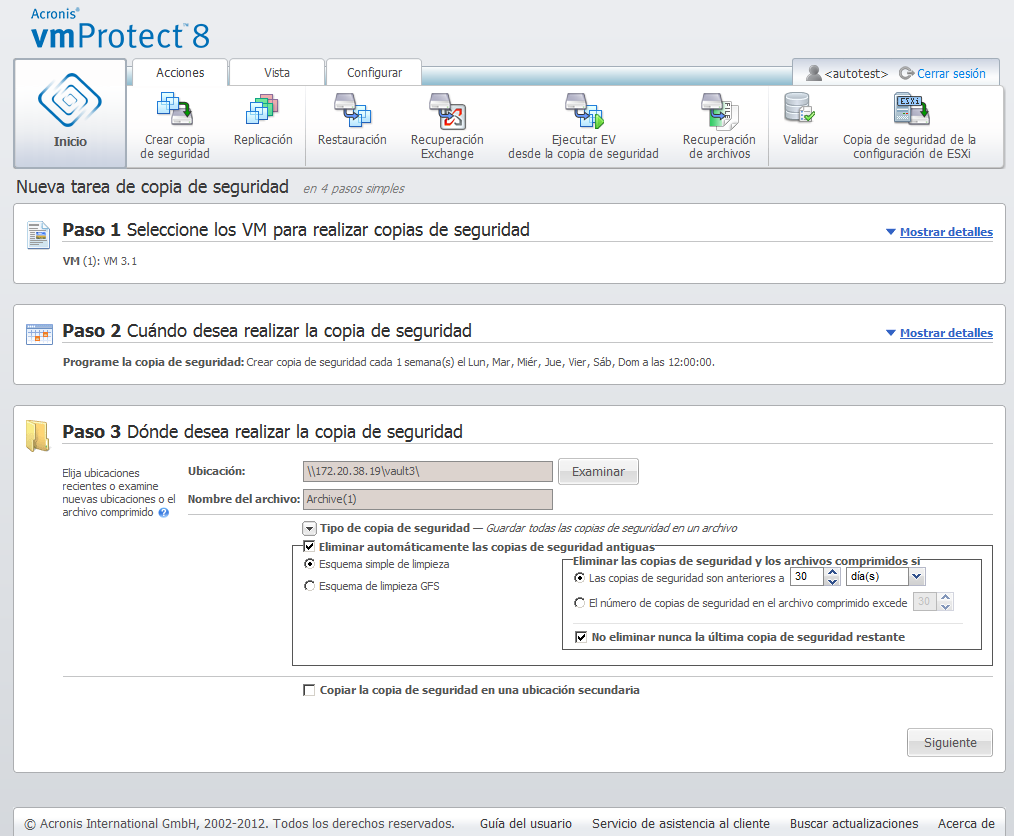This screenshot has width=1014, height=836.
Task: Expand Tipo de copia de seguridad section
Action: click(x=309, y=529)
